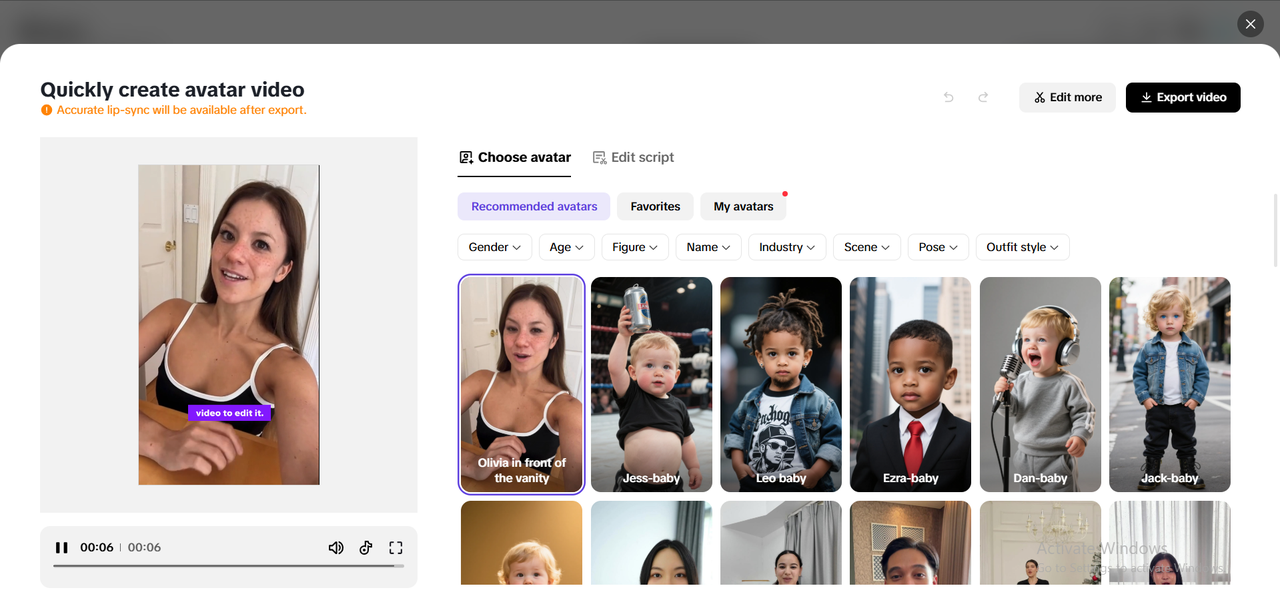
Task: Select the Recommended avatars filter
Action: pyautogui.click(x=533, y=206)
